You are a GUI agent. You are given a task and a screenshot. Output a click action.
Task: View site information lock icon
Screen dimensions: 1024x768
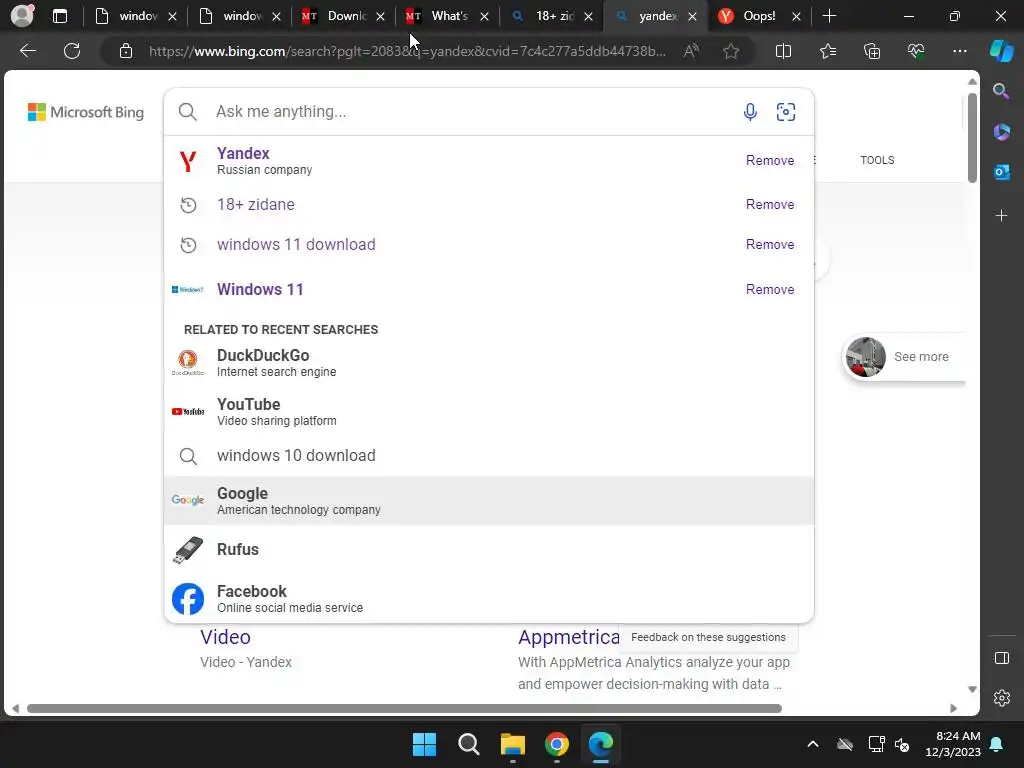coord(126,51)
